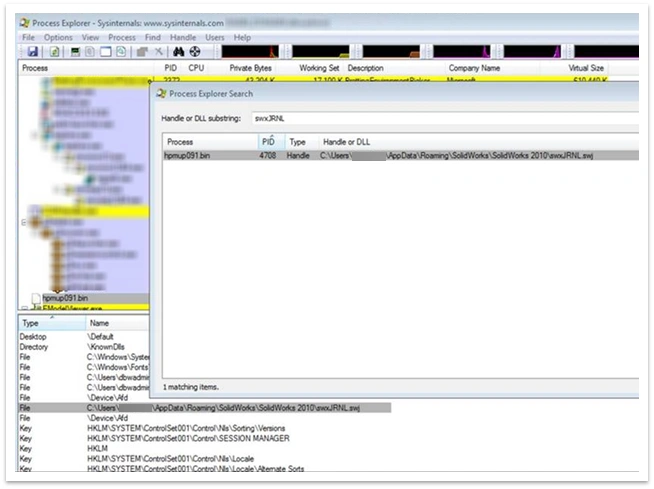
Task: Select the Directory \KnownDlls handle row
Action: pyautogui.click(x=84, y=347)
